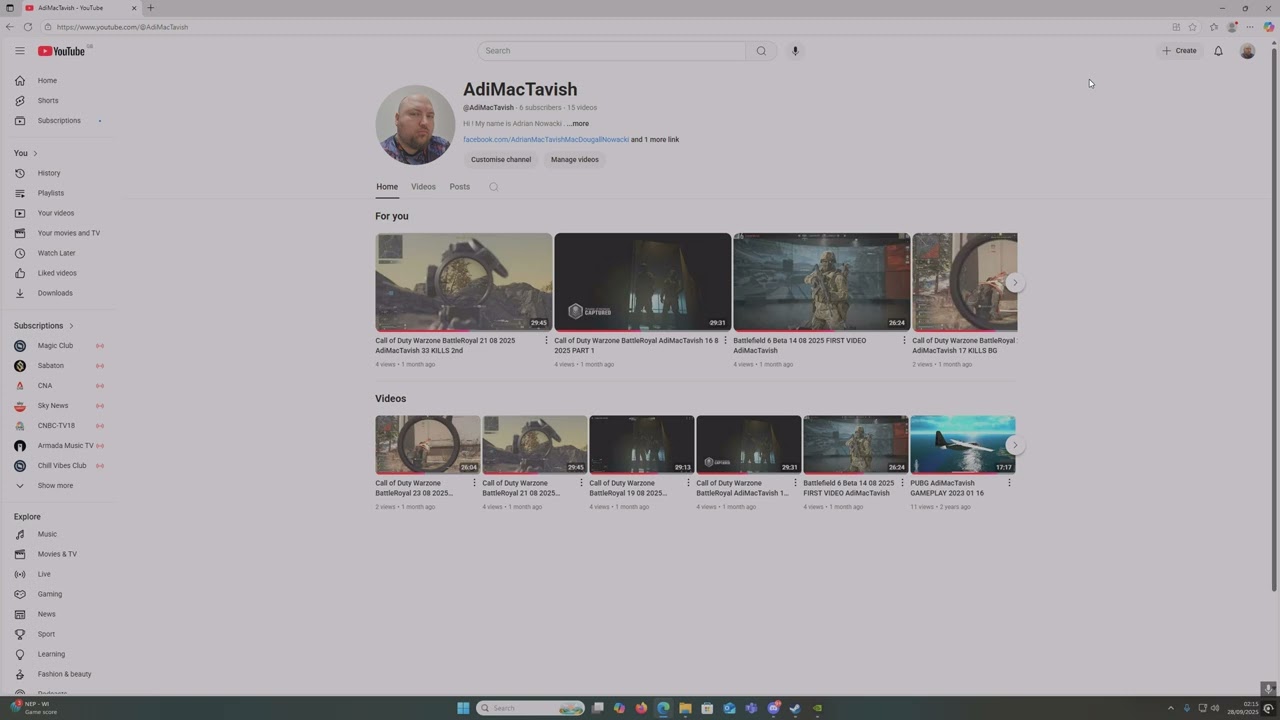Viewport: 1280px width, 720px height.
Task: Open the Edge favorites list icon
Action: [1214, 27]
